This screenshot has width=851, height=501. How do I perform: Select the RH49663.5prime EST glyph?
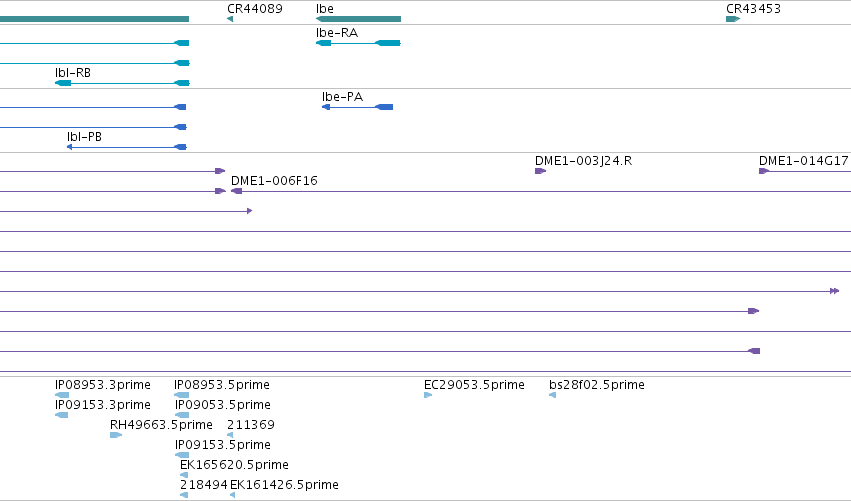click(116, 435)
